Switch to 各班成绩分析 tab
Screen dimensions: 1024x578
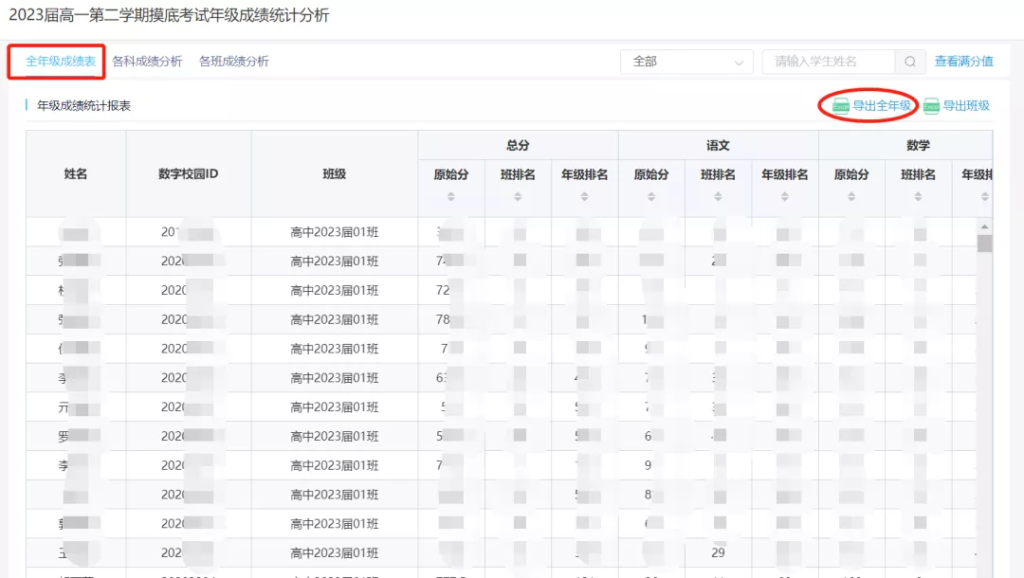point(234,61)
